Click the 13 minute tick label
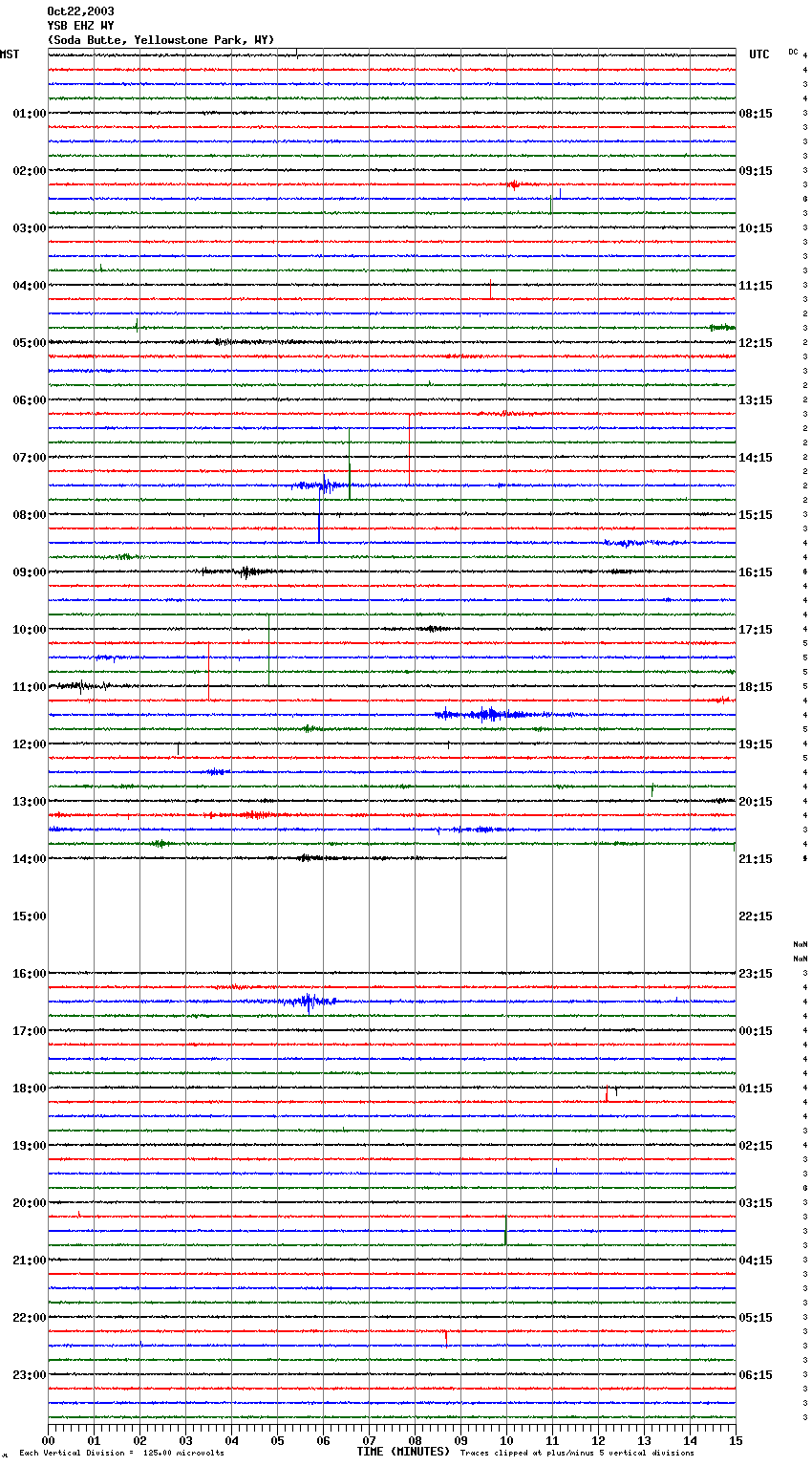The height and width of the screenshot is (1466, 812). 644,1441
